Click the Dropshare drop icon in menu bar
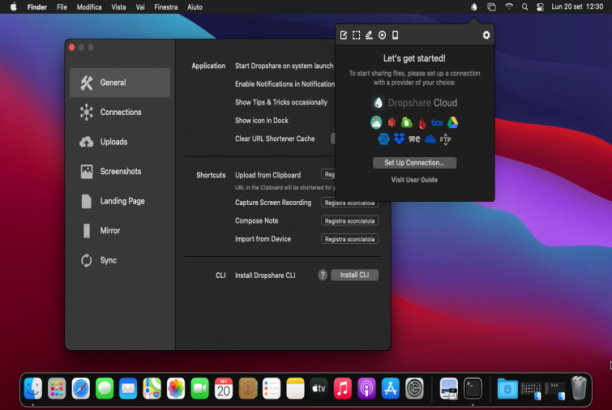 (474, 7)
